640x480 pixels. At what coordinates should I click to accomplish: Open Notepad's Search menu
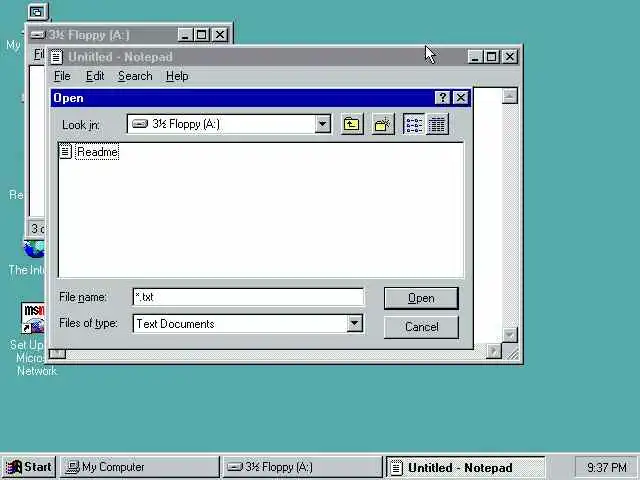click(x=135, y=76)
